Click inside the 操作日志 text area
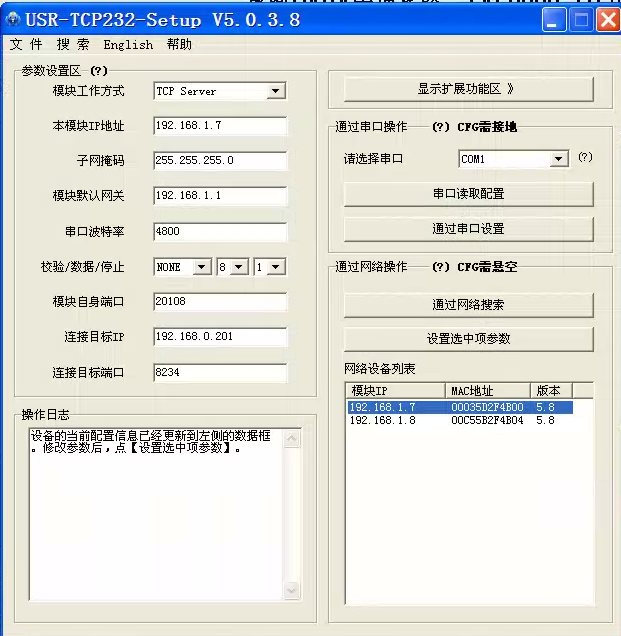Viewport: 621px width, 636px height. [x=156, y=514]
